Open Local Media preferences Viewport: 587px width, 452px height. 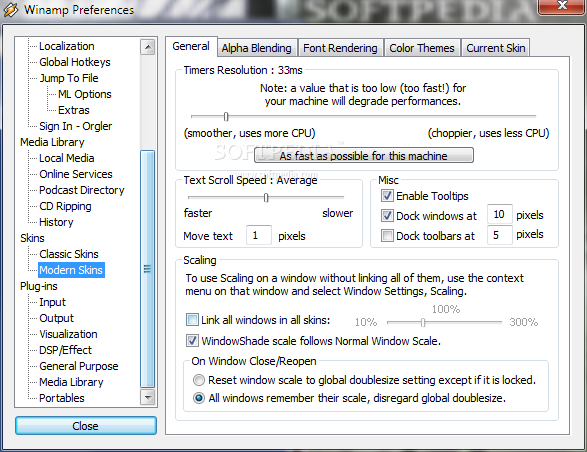point(67,158)
